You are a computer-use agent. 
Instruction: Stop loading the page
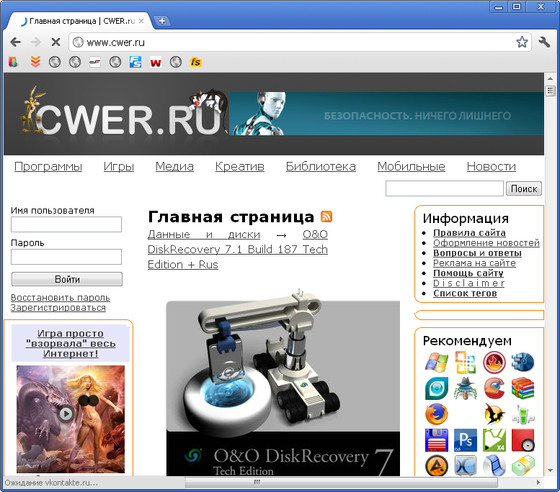(x=55, y=42)
